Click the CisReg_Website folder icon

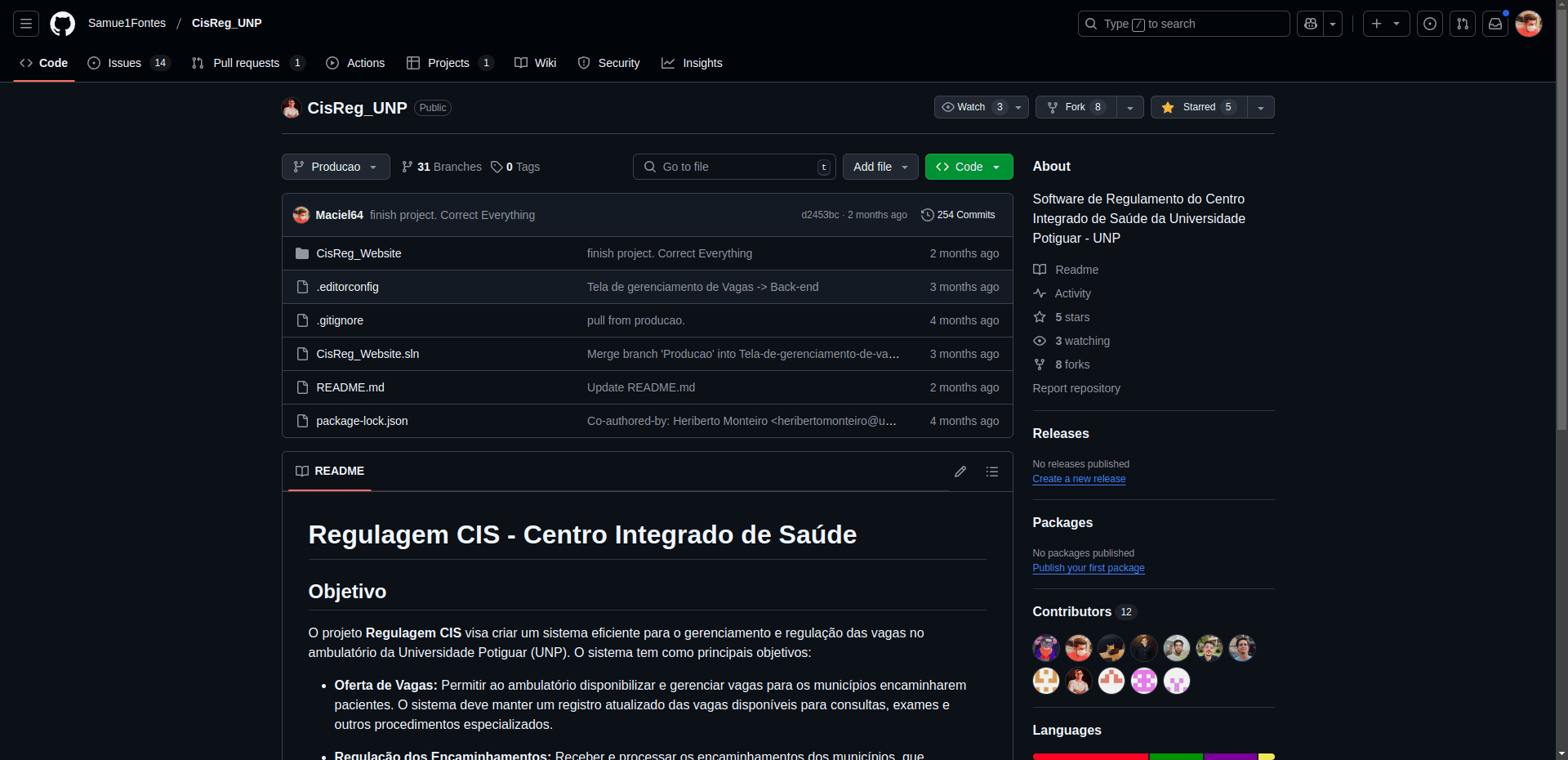point(302,253)
